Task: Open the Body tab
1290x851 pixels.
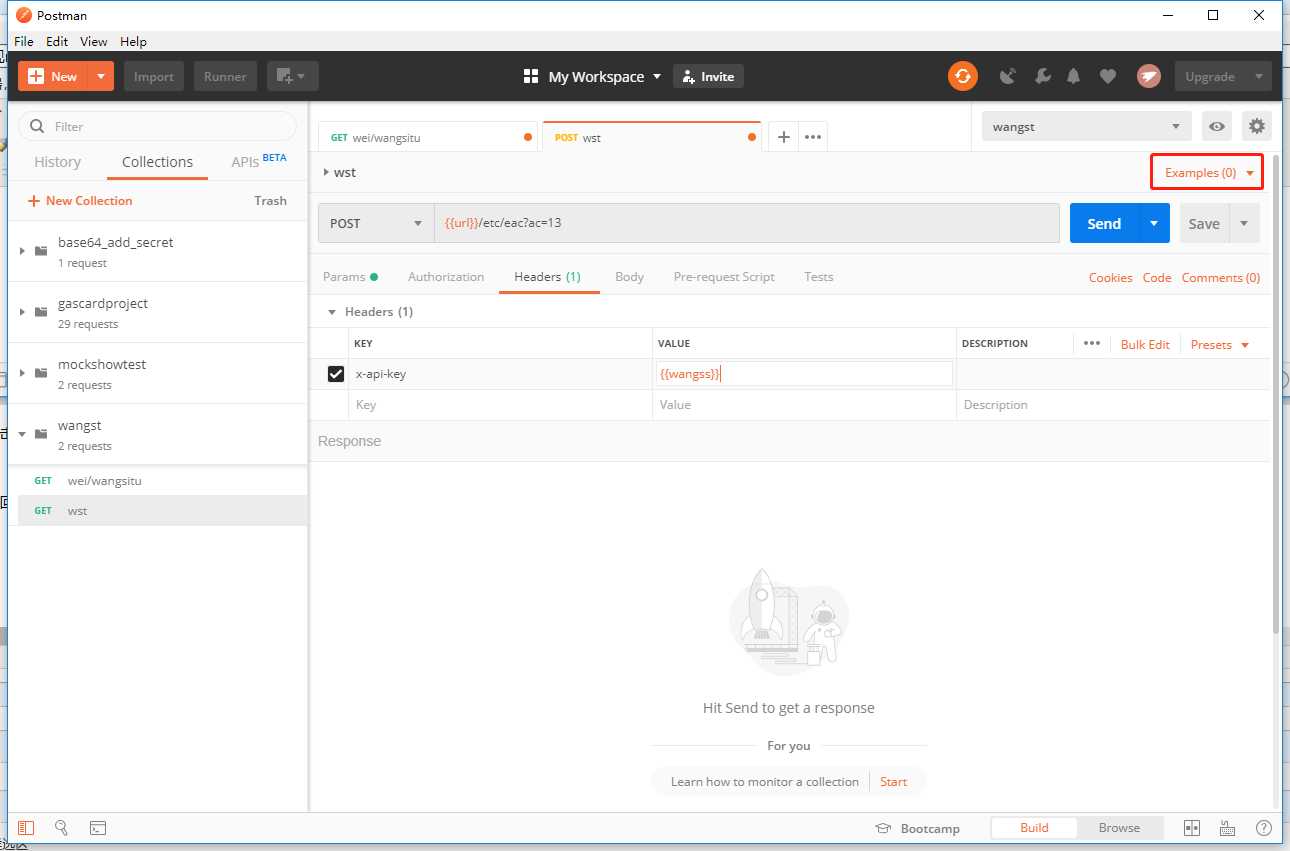Action: coord(629,277)
